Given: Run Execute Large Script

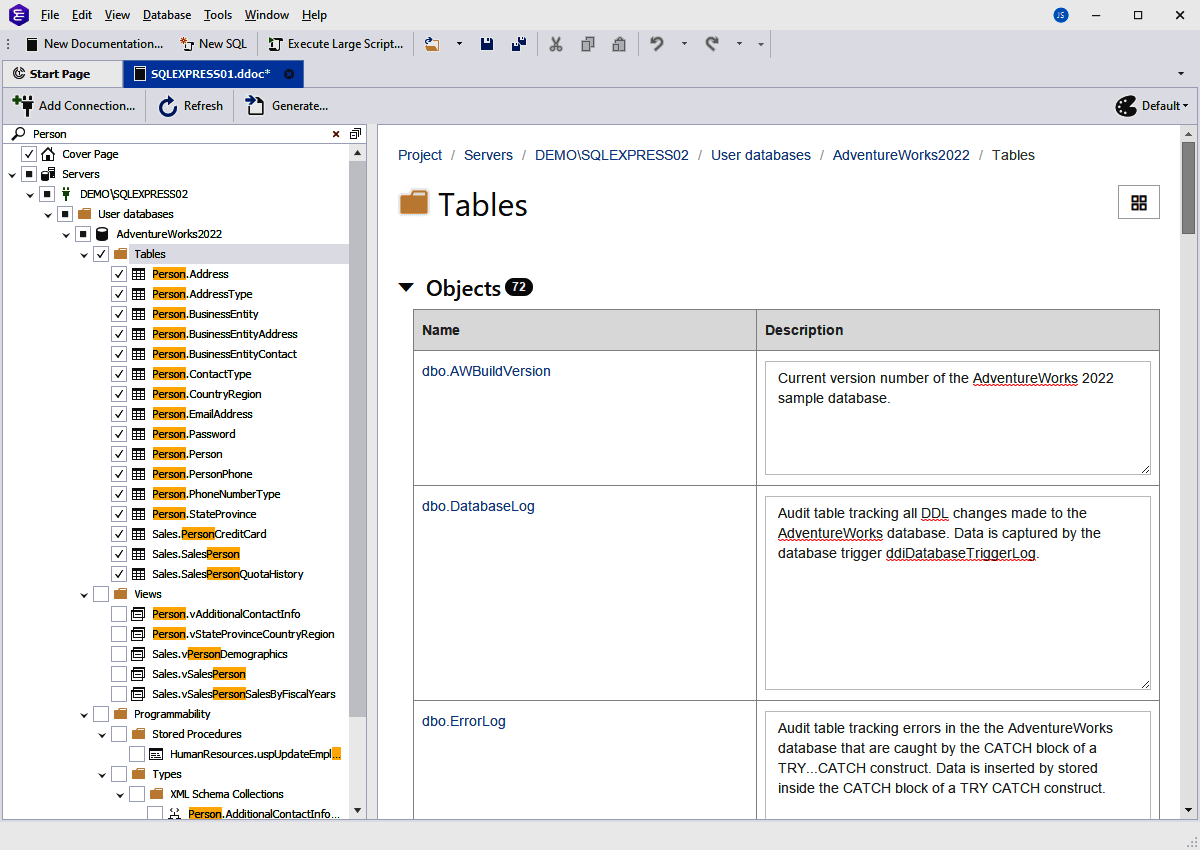Looking at the screenshot, I should coord(335,43).
